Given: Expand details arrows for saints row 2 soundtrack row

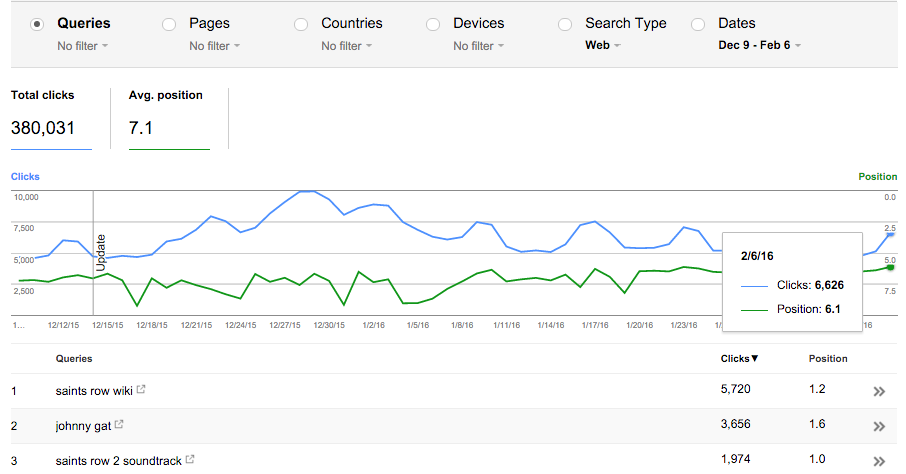Looking at the screenshot, I should 879,461.
